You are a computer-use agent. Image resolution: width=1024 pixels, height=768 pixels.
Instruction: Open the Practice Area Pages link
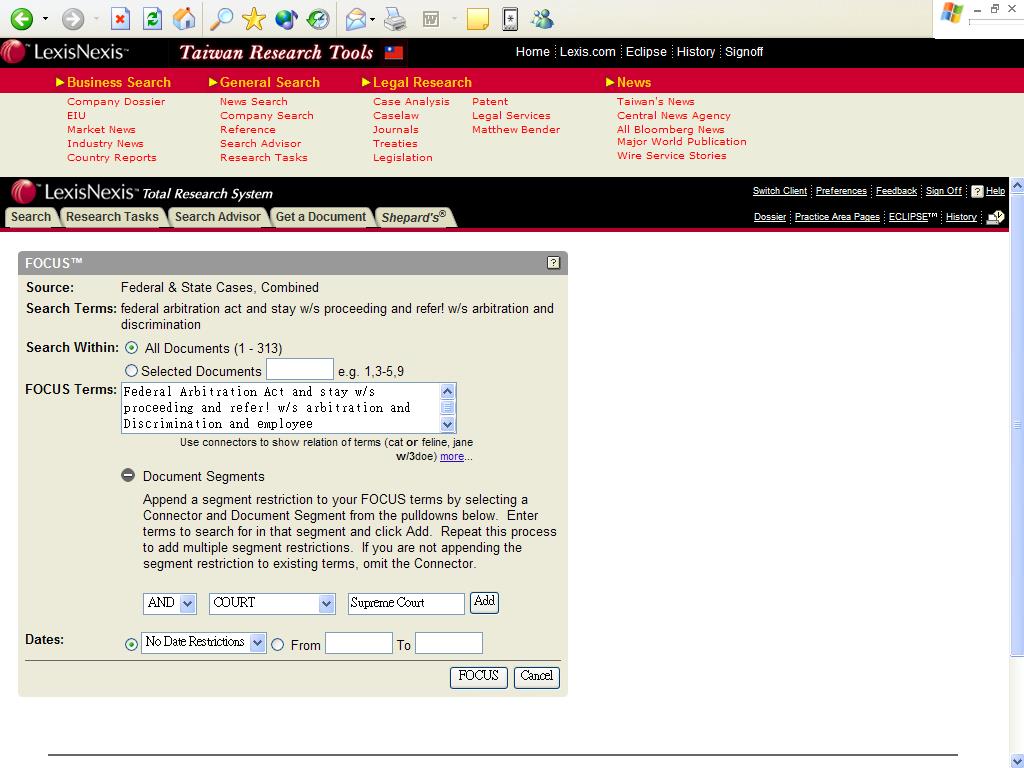click(x=837, y=217)
